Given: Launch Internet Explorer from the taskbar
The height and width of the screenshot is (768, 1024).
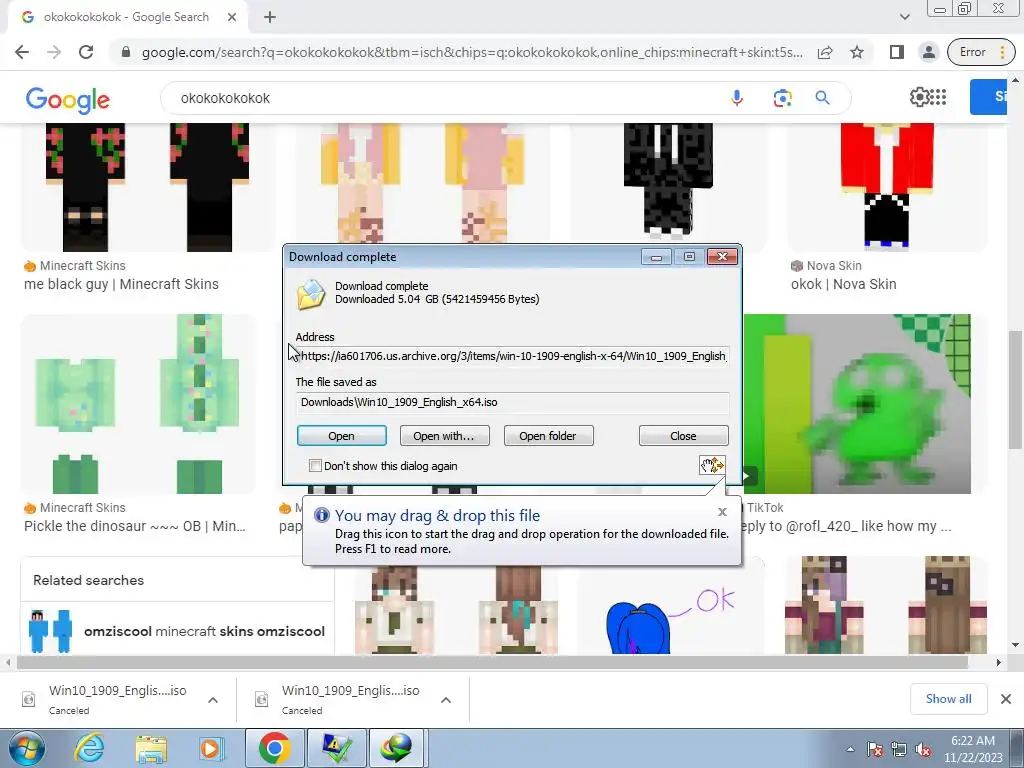Looking at the screenshot, I should tap(89, 748).
